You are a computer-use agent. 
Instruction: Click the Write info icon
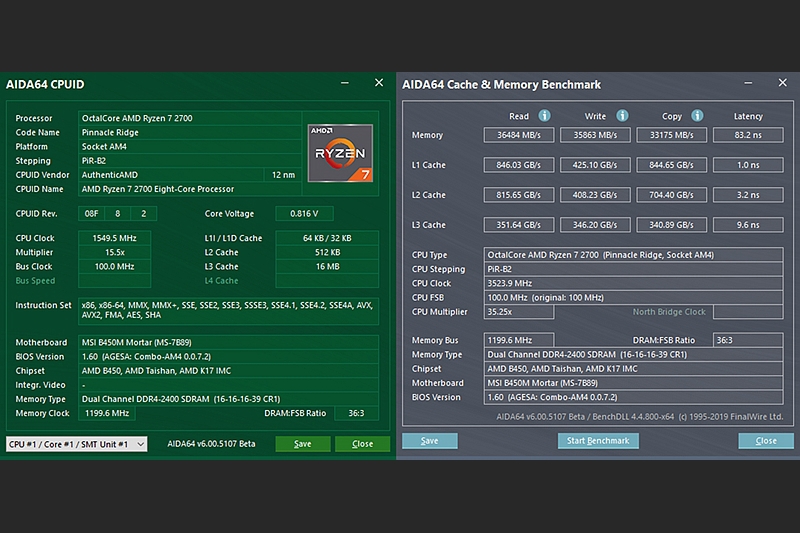click(x=622, y=116)
